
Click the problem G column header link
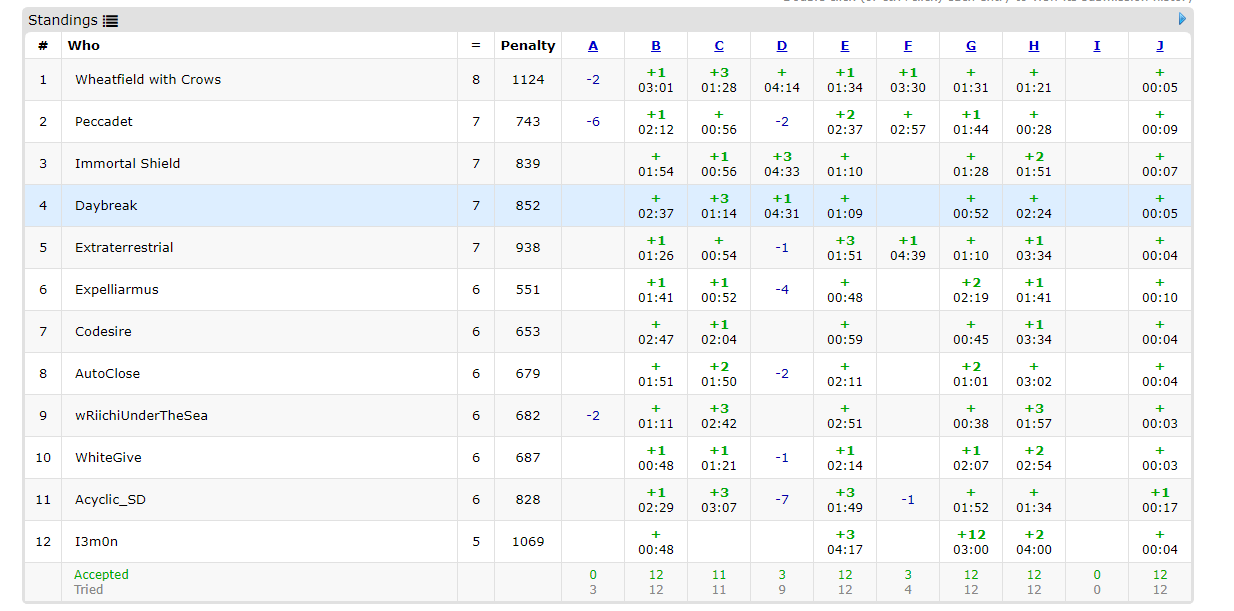[971, 46]
